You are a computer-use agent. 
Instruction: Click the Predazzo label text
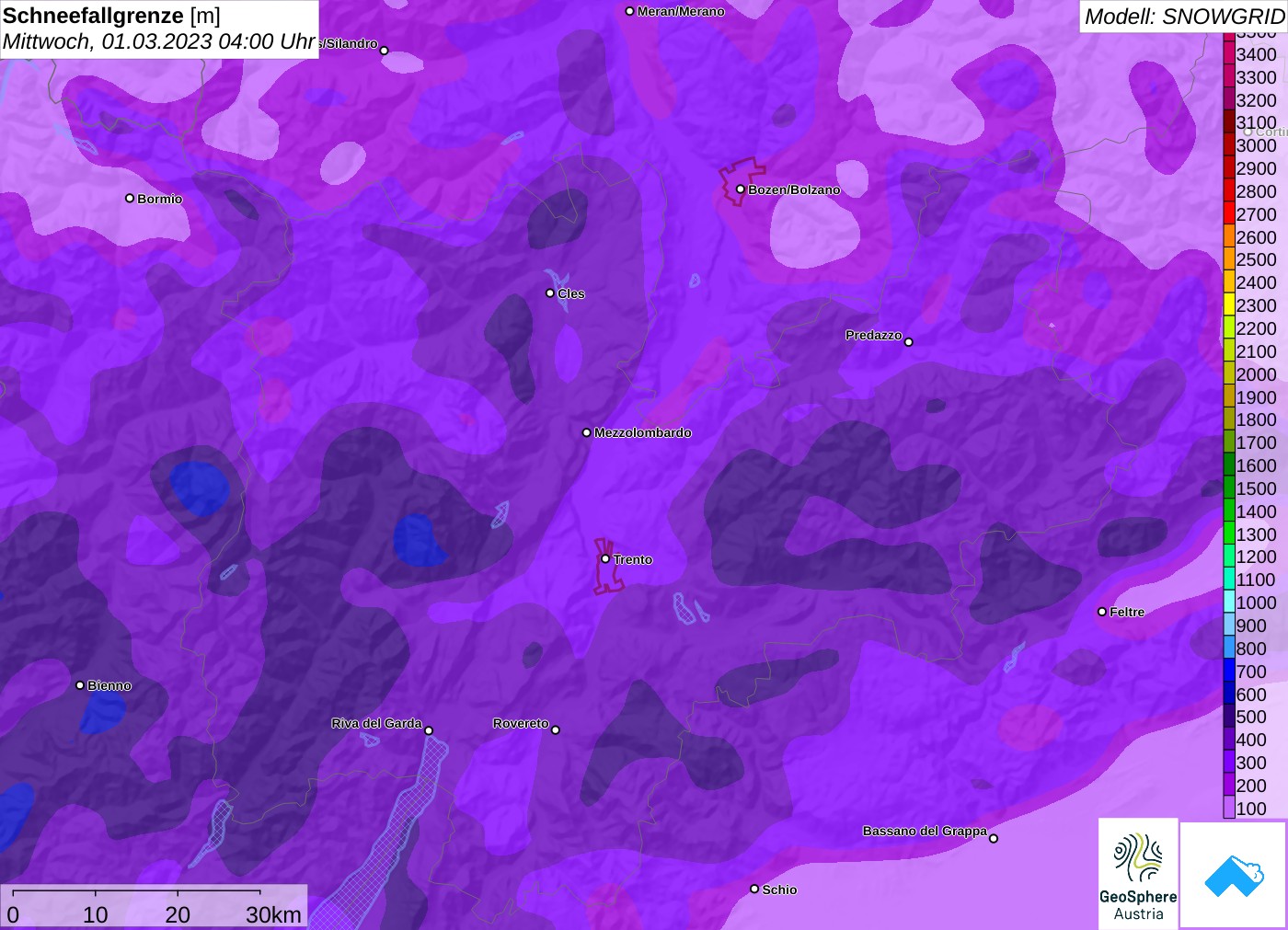[874, 335]
